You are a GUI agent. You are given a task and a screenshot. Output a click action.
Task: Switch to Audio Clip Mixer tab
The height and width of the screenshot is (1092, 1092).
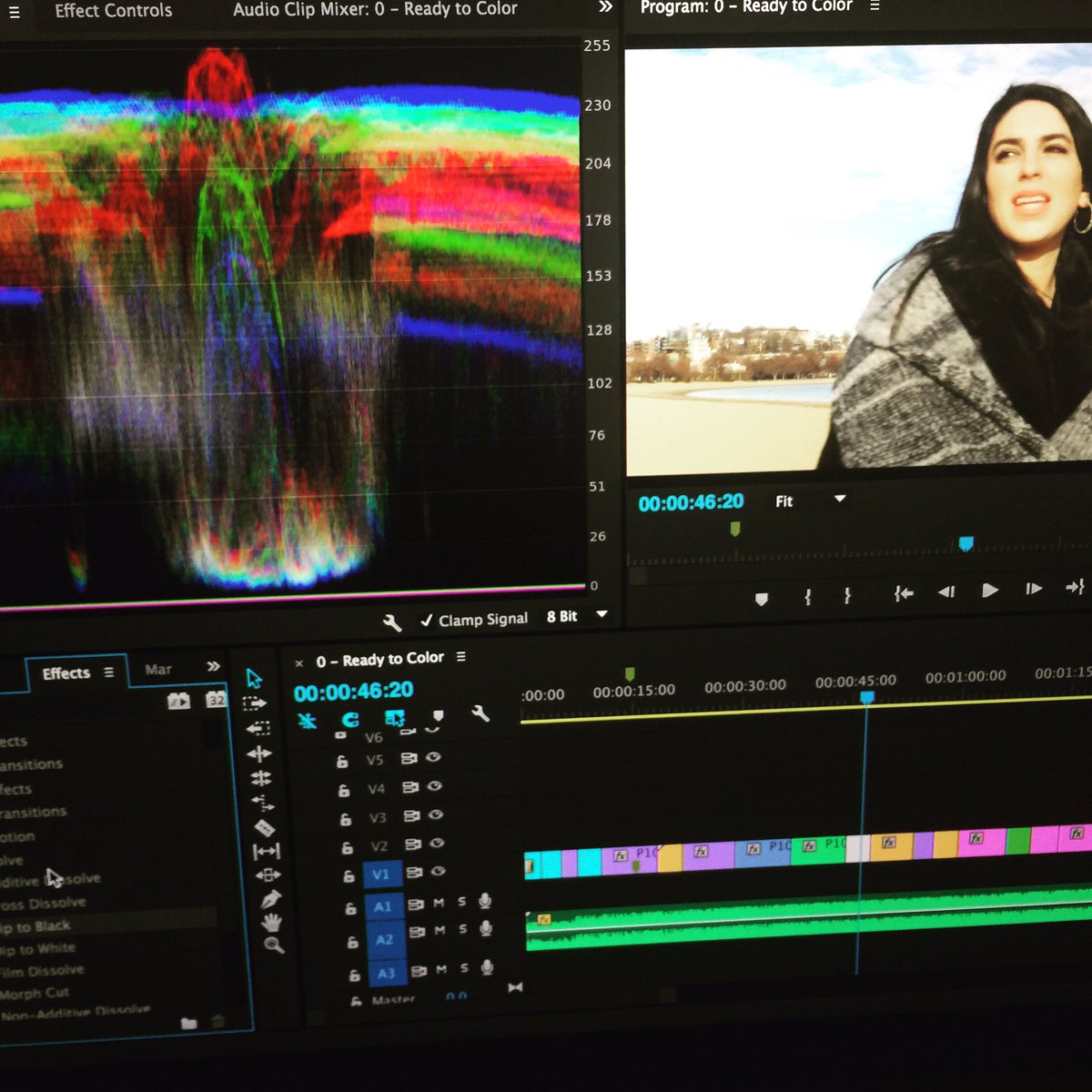pos(375,9)
